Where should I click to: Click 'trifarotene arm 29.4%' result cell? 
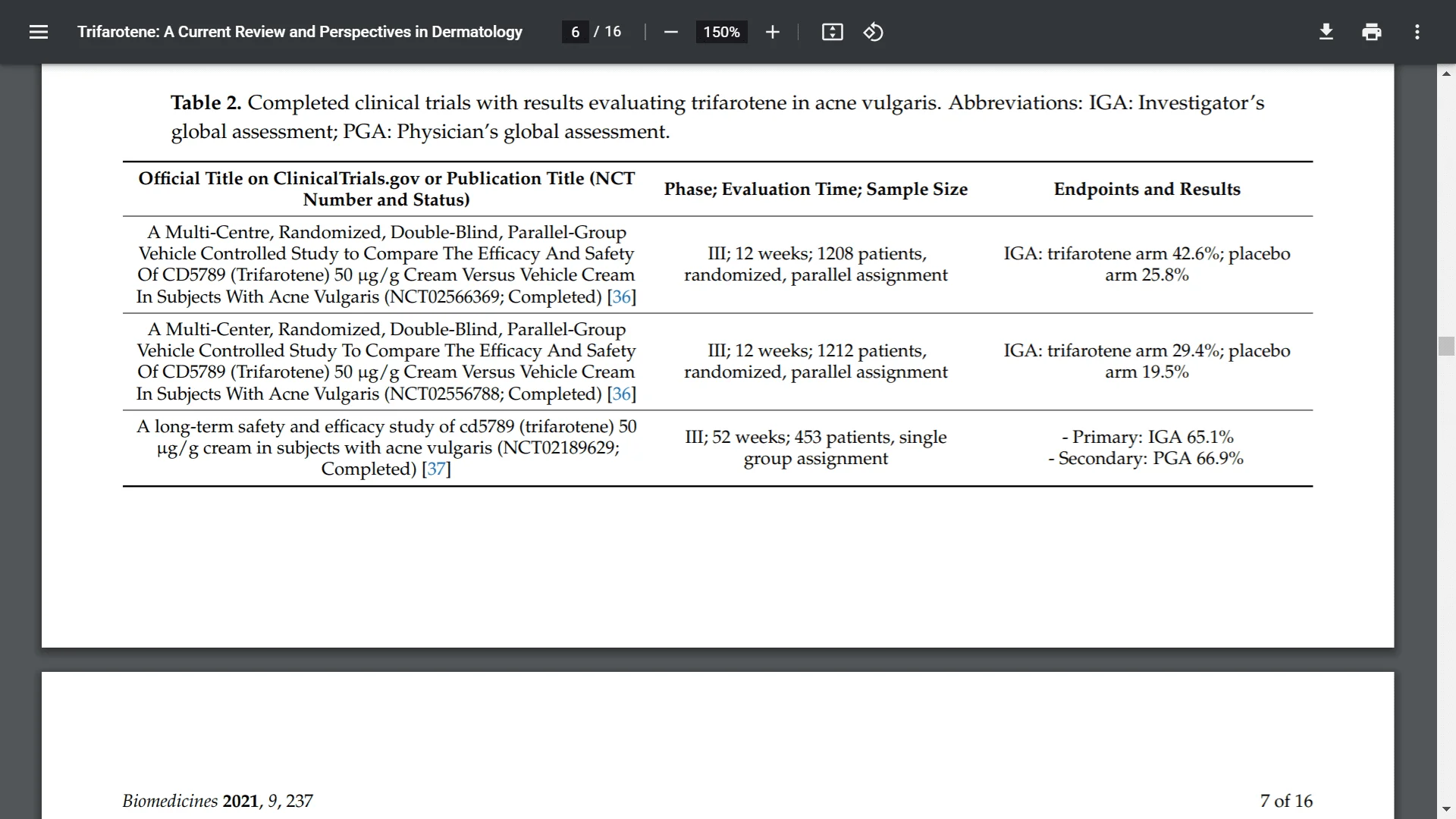[x=1147, y=361]
